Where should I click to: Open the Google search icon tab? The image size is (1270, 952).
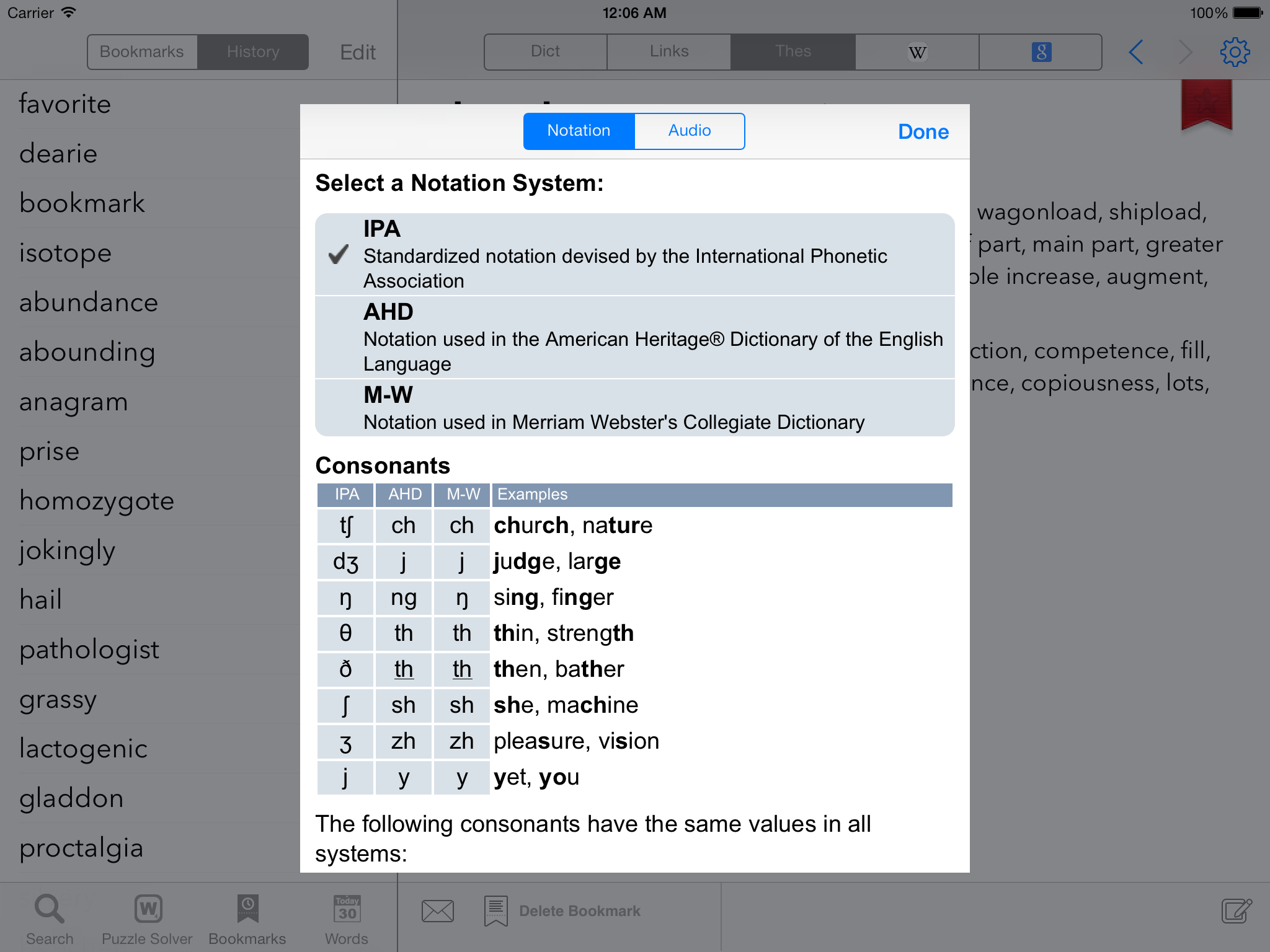coord(1041,52)
